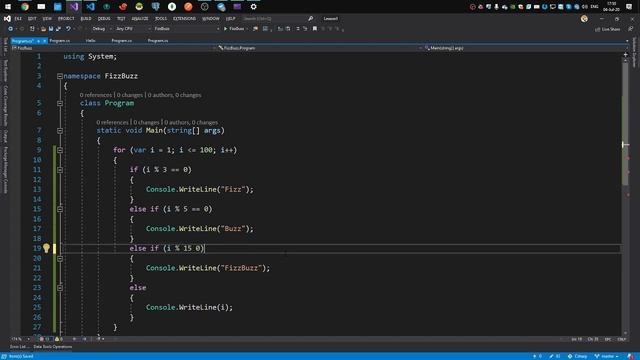
Task: Collapse the if (i % 3 == 0) block
Action: (60, 170)
